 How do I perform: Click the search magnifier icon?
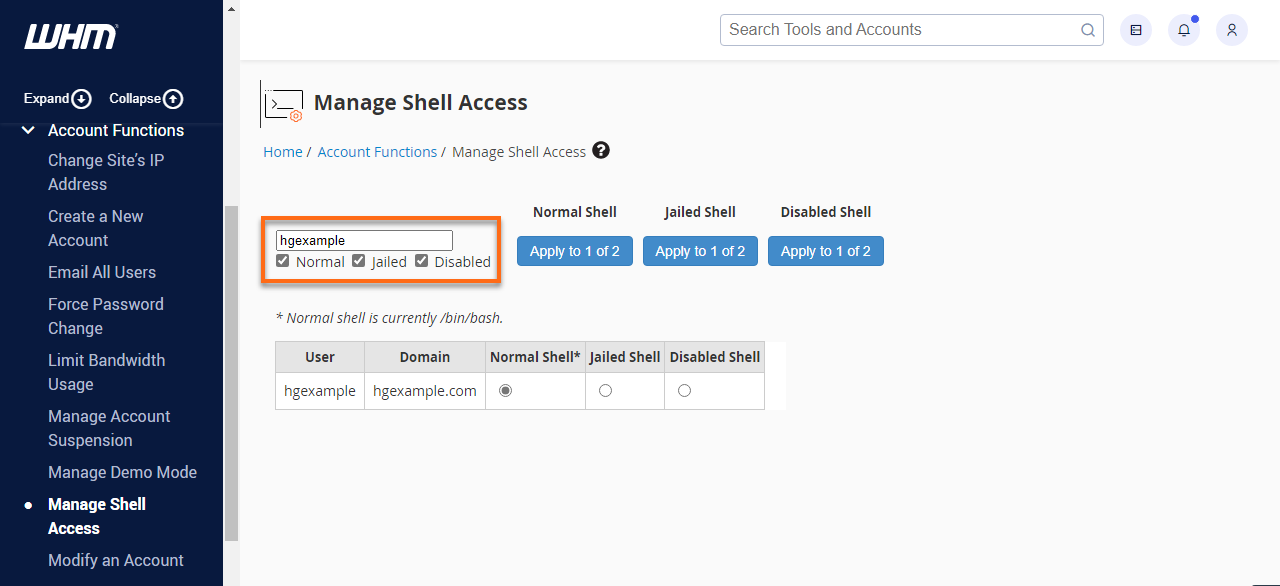pyautogui.click(x=1087, y=29)
